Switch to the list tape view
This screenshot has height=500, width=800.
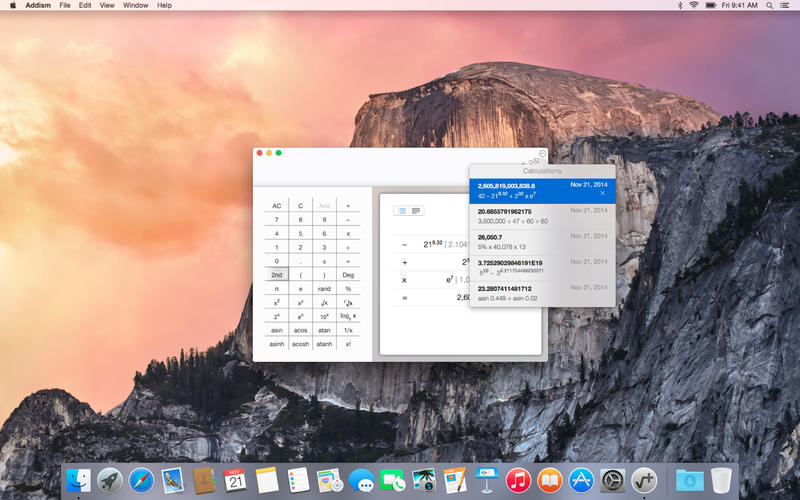pyautogui.click(x=402, y=211)
